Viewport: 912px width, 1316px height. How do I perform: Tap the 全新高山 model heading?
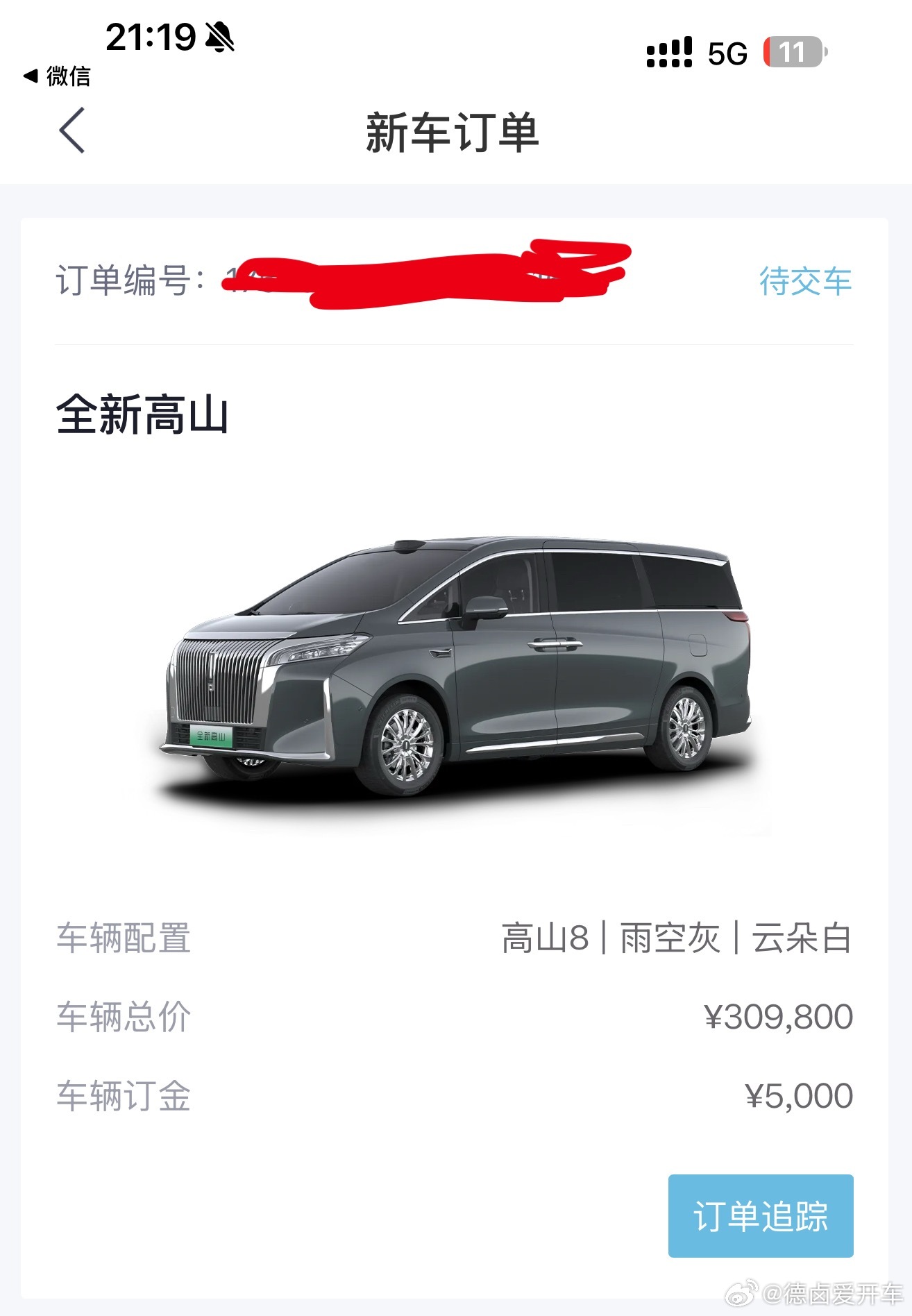point(142,415)
